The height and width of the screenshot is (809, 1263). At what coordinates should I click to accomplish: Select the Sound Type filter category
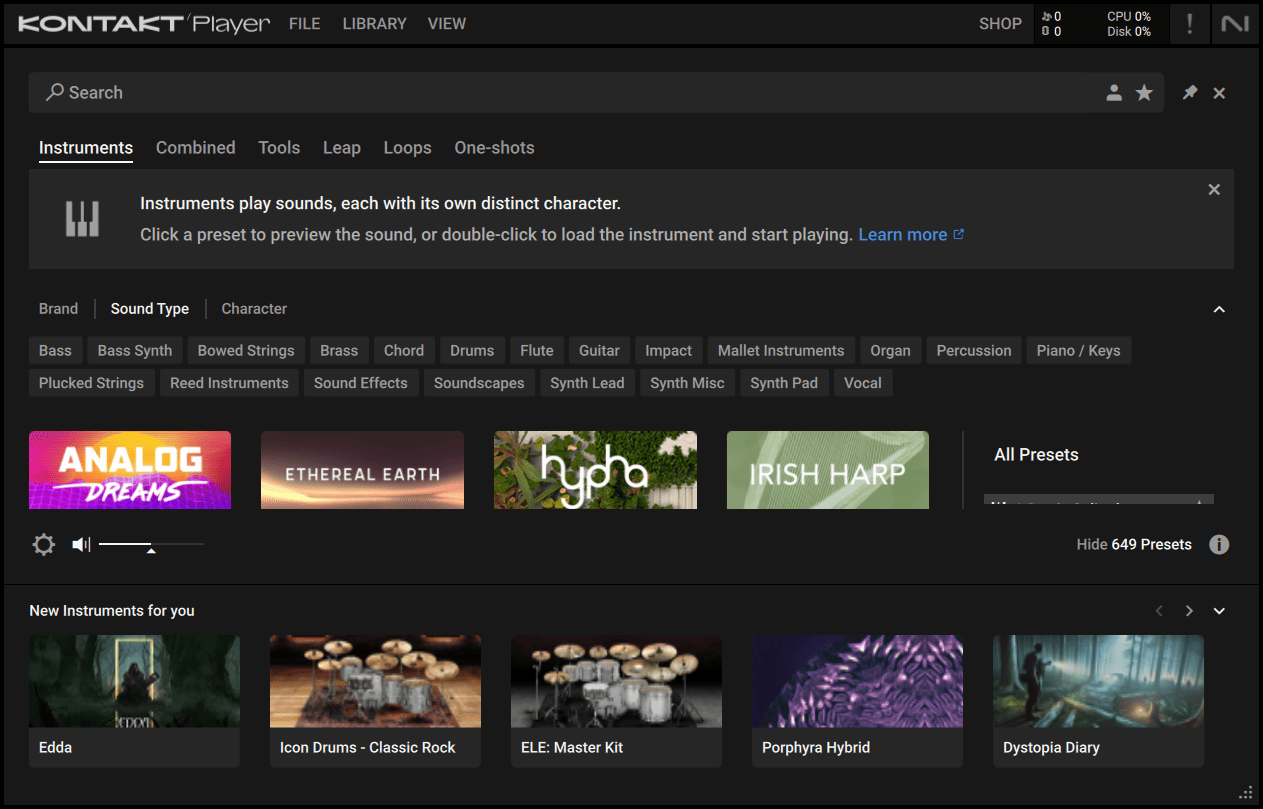(150, 309)
